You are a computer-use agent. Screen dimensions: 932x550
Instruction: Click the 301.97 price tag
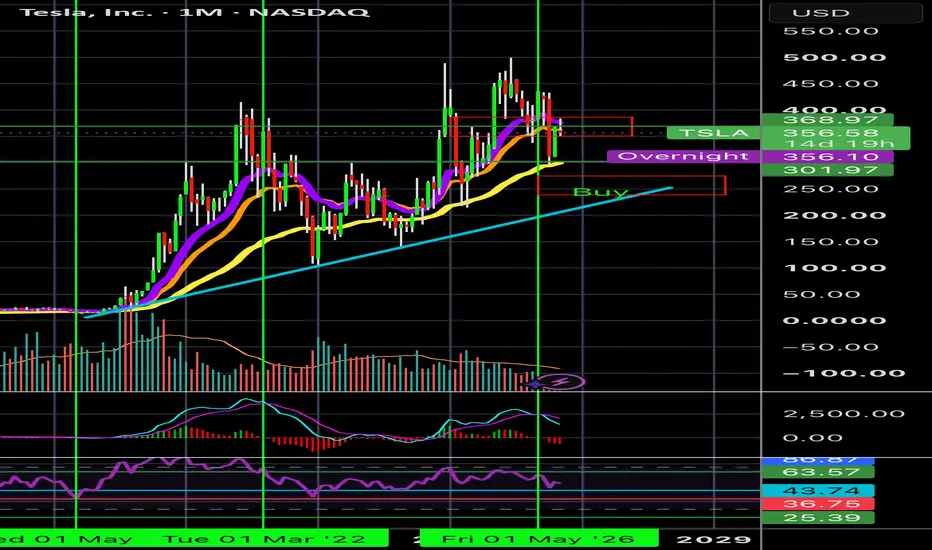click(827, 170)
